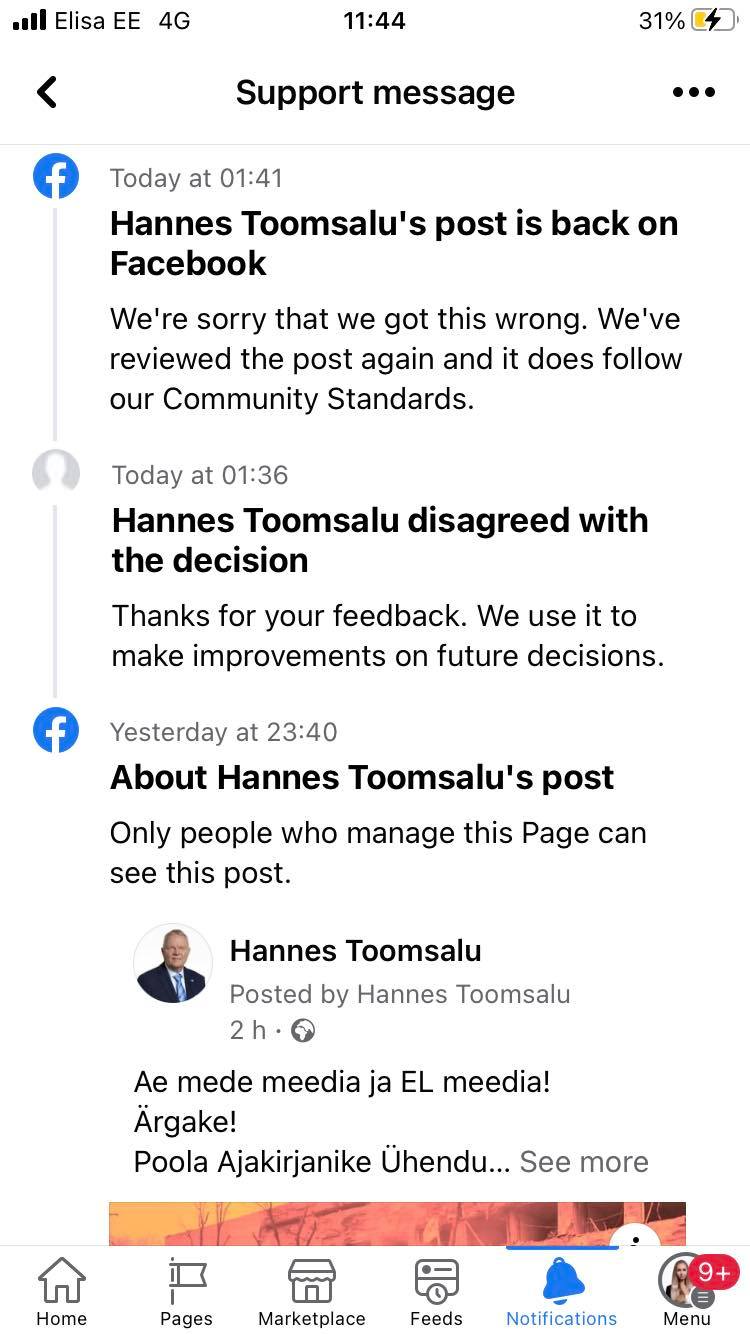The image size is (750, 1334).
Task: Tap the public globe privacy icon
Action: (x=302, y=1031)
